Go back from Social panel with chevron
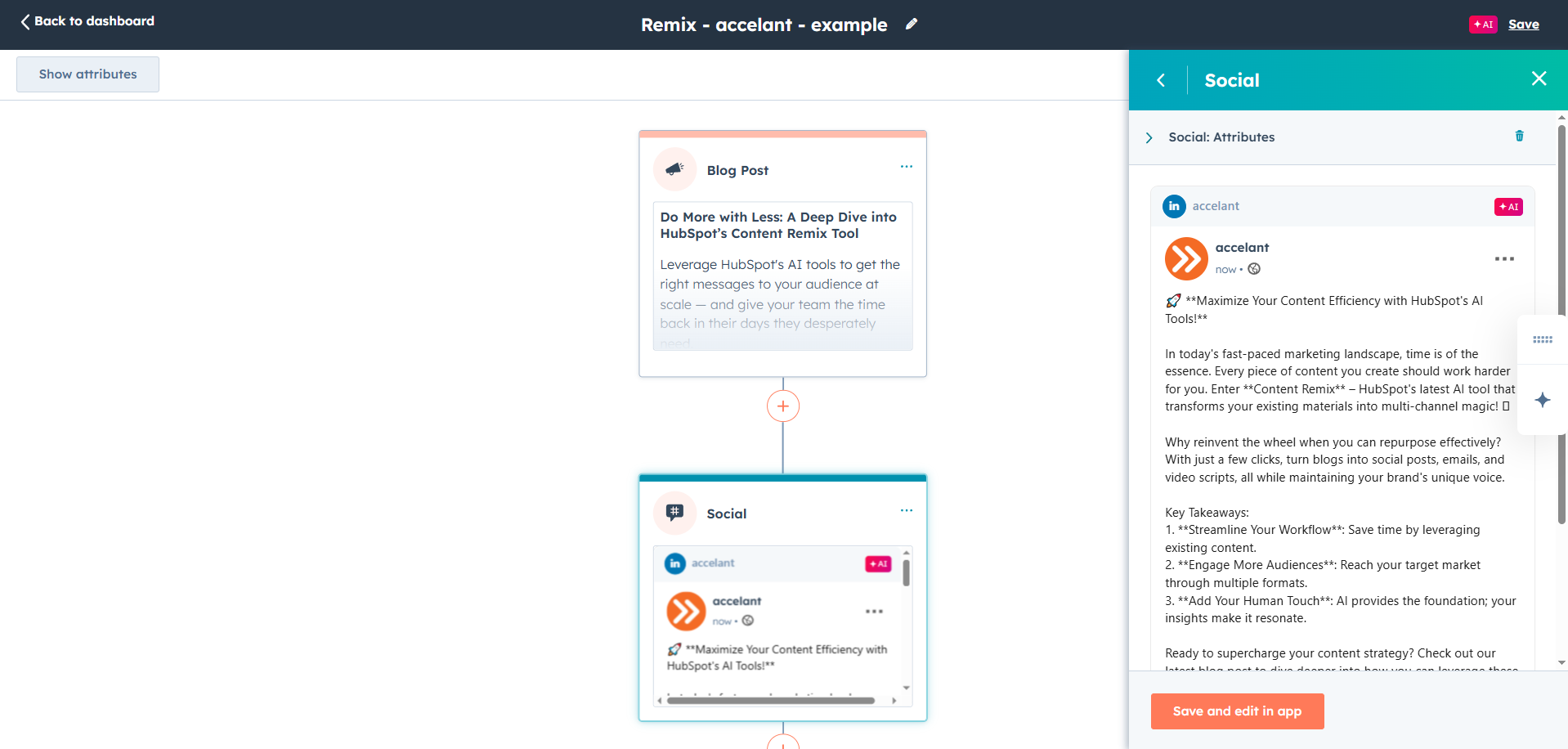1568x749 pixels. tap(1161, 80)
